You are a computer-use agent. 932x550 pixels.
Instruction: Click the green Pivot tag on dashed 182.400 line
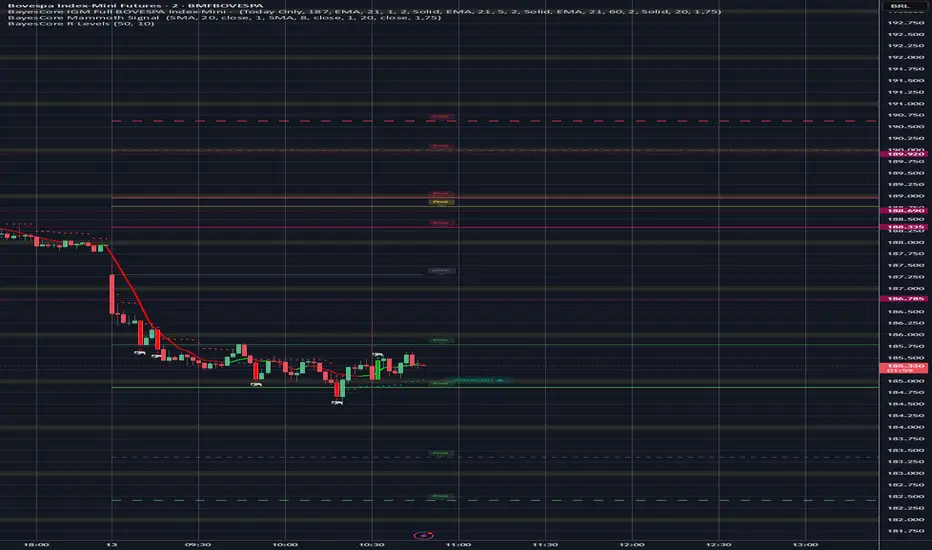coord(440,496)
